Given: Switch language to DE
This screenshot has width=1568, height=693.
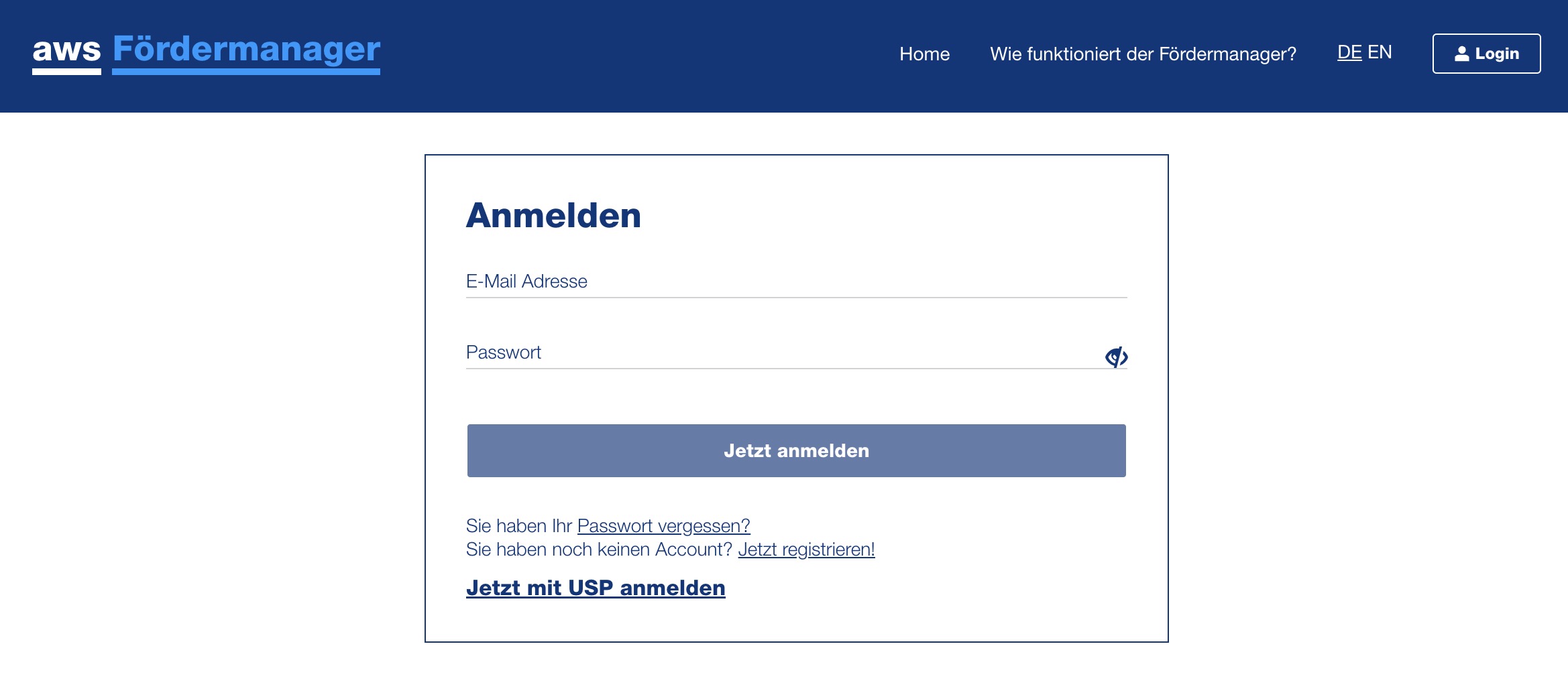Looking at the screenshot, I should point(1349,52).
